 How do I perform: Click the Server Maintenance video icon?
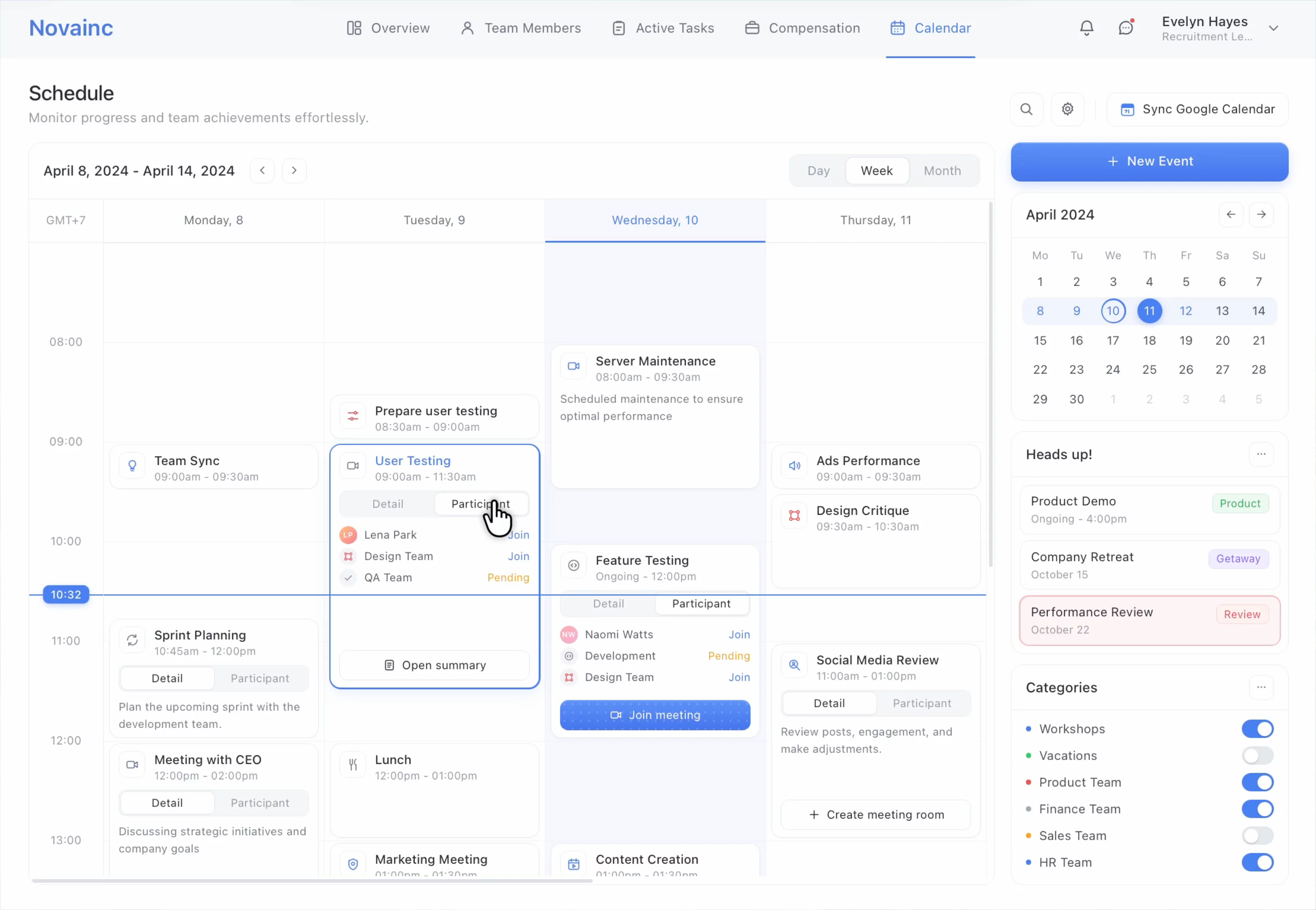(x=573, y=366)
